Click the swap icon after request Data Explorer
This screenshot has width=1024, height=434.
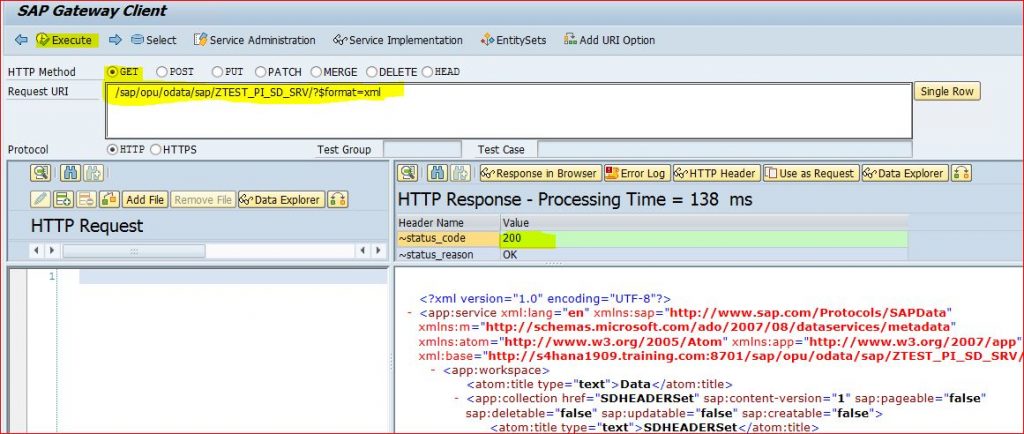coord(338,200)
